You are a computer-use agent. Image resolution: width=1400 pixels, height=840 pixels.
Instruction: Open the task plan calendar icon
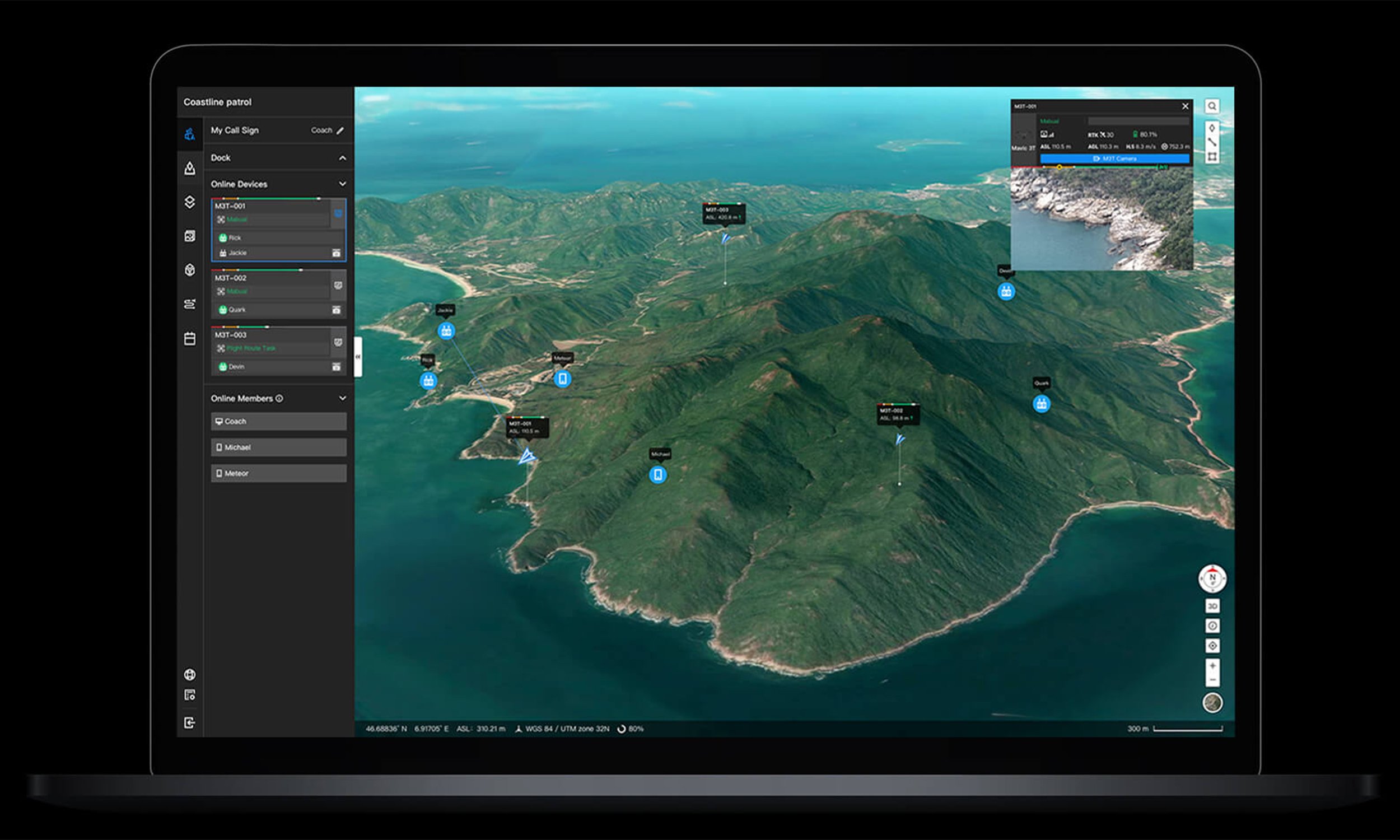click(x=190, y=338)
